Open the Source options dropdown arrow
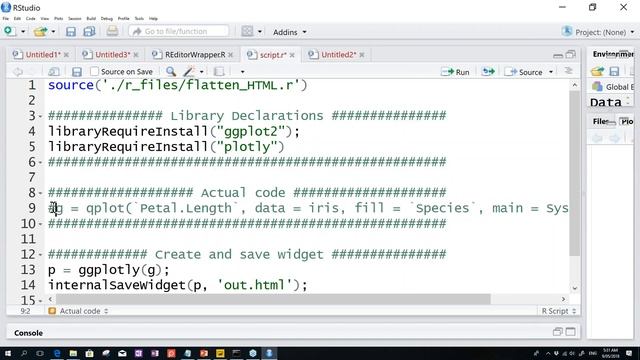 click(551, 72)
